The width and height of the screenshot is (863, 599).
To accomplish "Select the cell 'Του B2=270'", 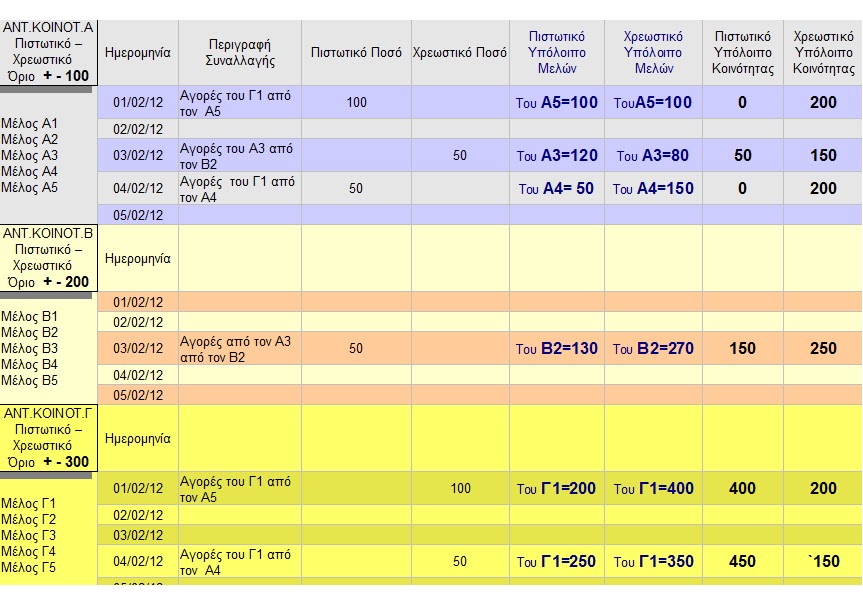I will point(653,348).
